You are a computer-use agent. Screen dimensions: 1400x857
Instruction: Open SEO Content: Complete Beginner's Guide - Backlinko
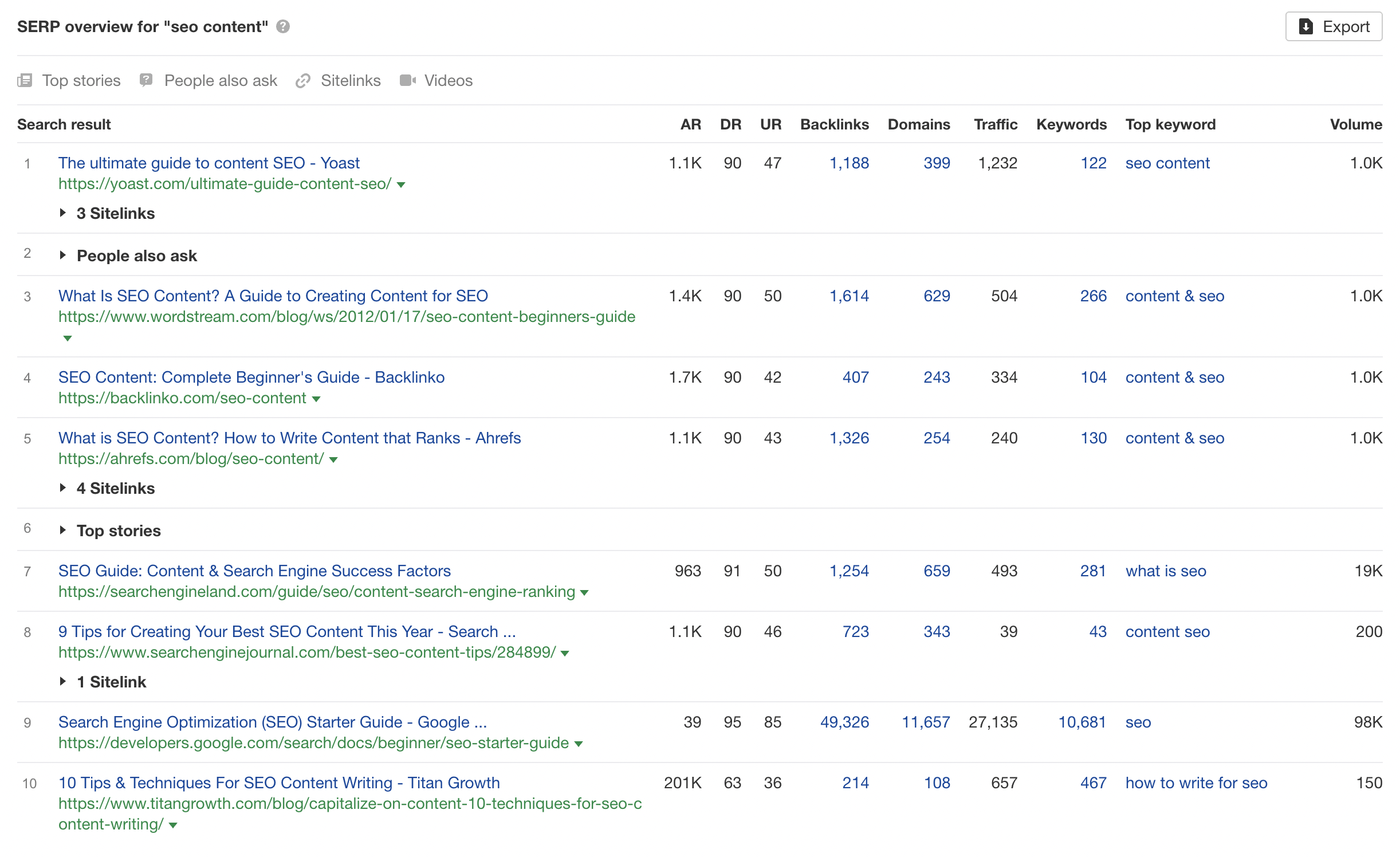click(251, 377)
